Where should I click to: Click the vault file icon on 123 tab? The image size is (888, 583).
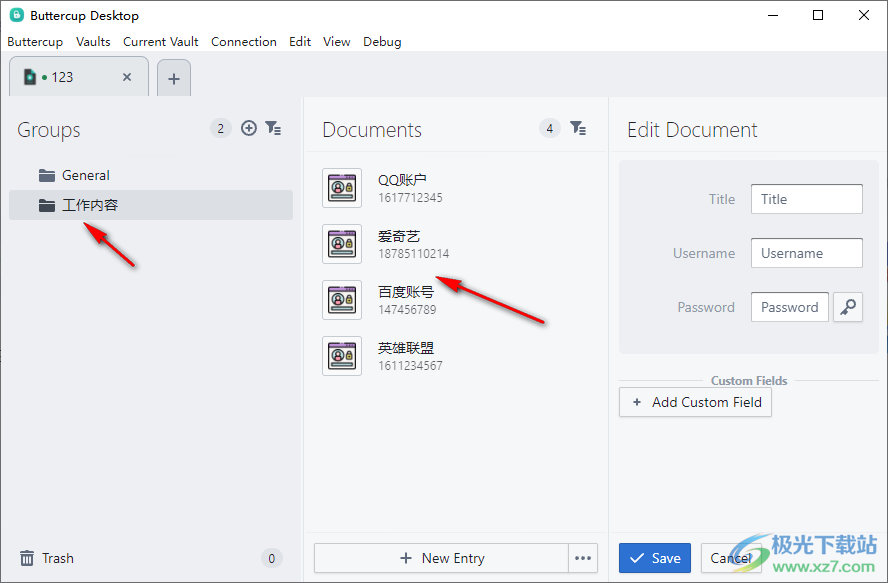(x=29, y=77)
